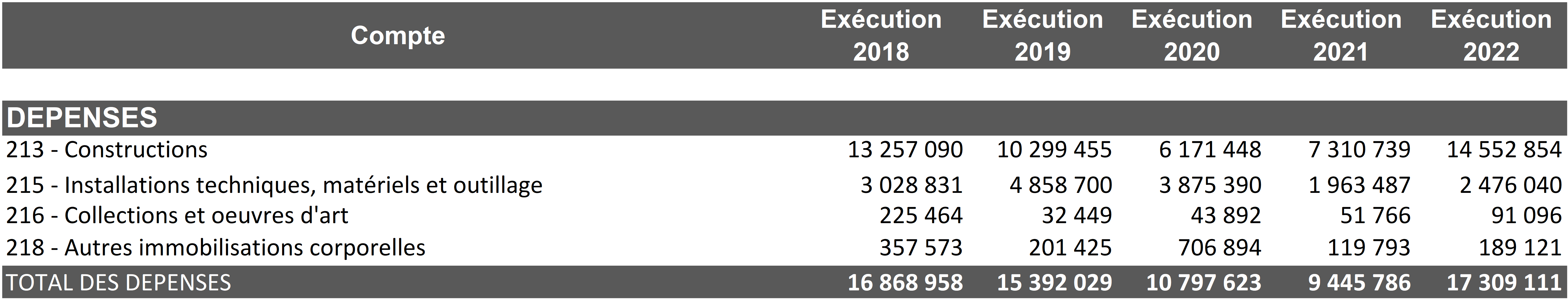Click the Compte column header
1568x299 pixels.
tap(397, 35)
